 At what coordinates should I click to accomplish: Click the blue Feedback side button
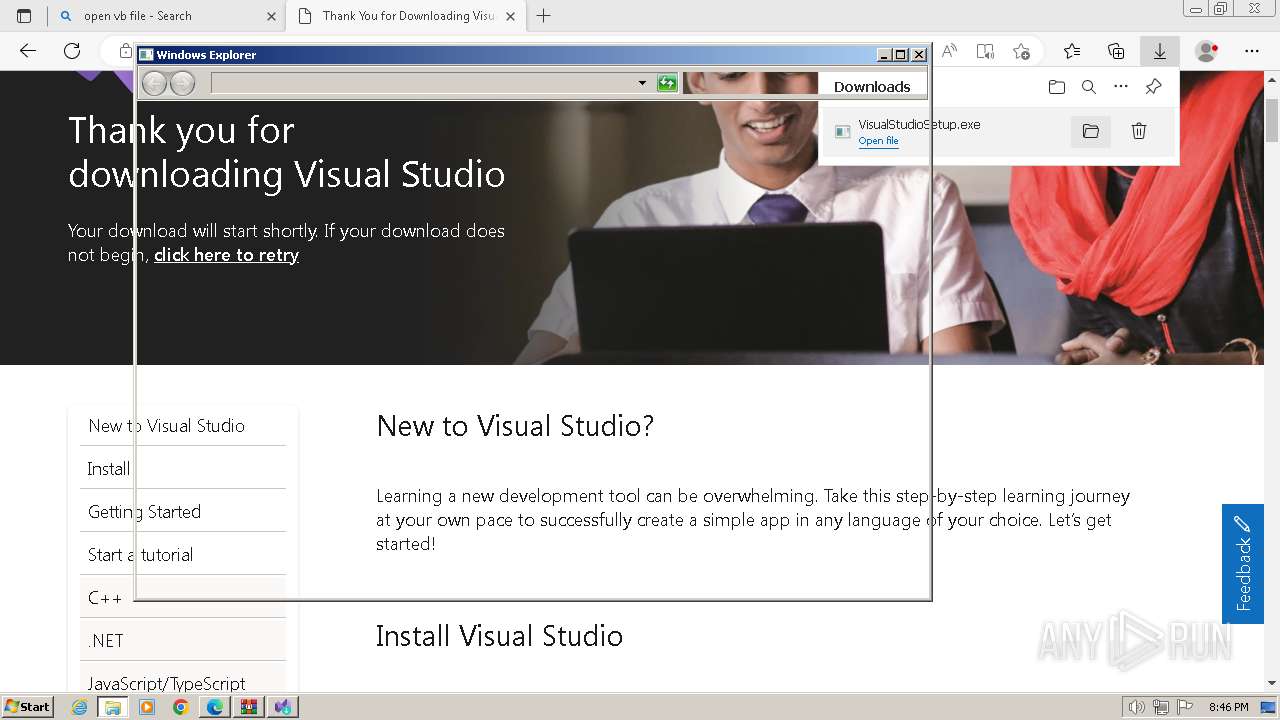coord(1243,564)
